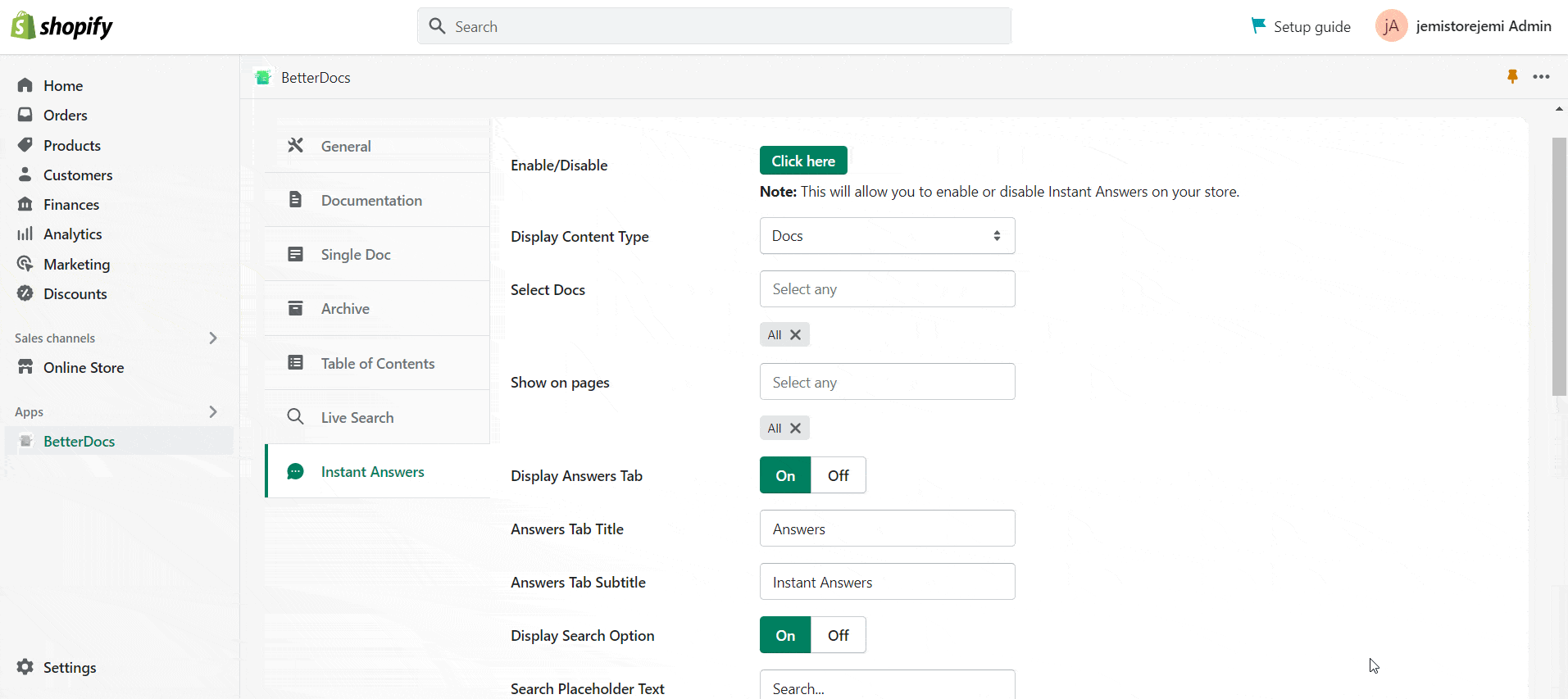Click the Search Placeholder Text field

[888, 685]
